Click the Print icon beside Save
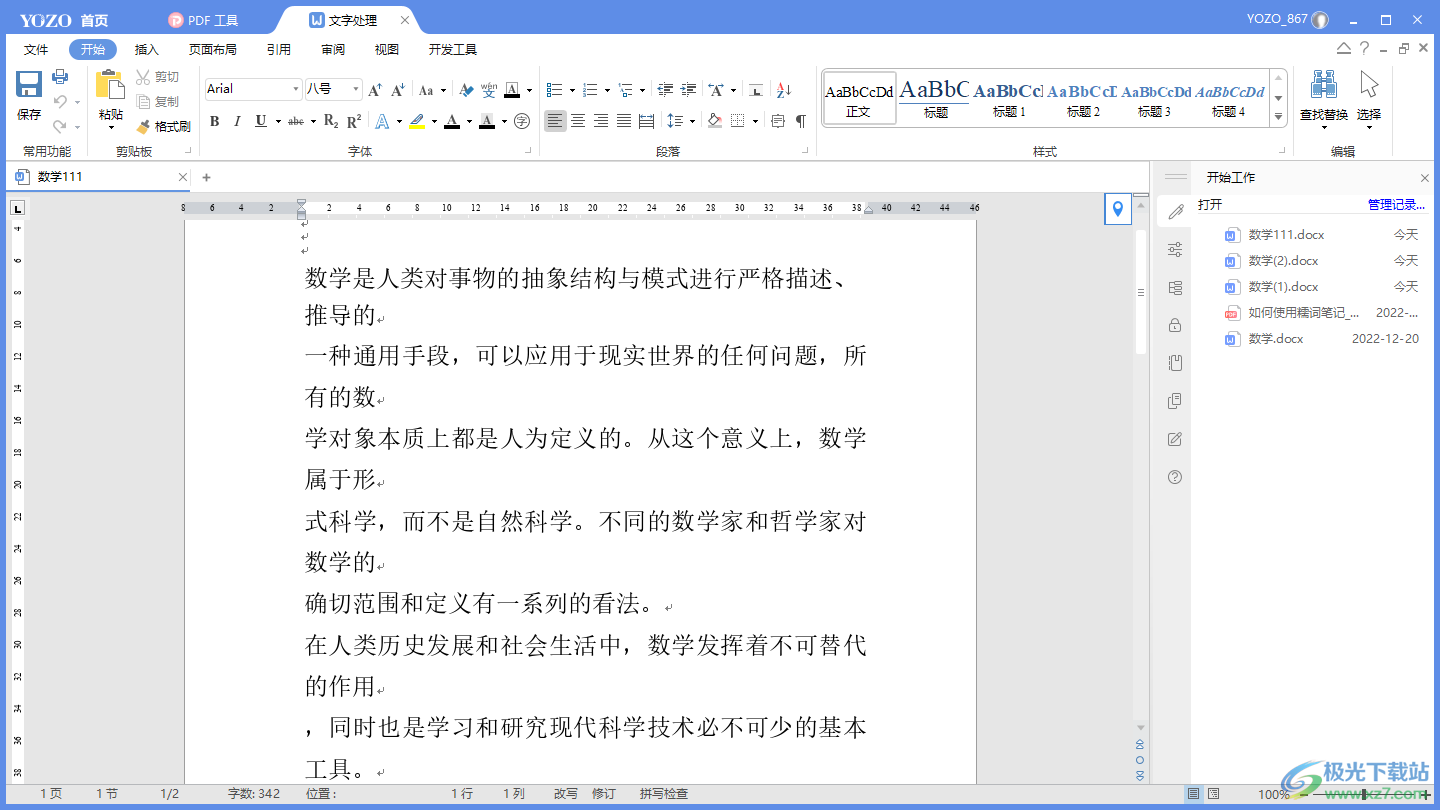The height and width of the screenshot is (810, 1440). click(60, 77)
